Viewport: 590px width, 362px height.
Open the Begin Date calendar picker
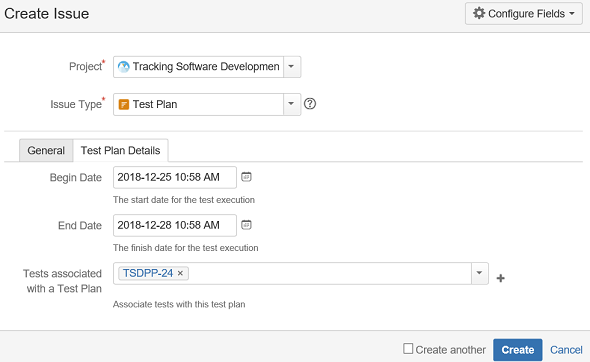(246, 177)
